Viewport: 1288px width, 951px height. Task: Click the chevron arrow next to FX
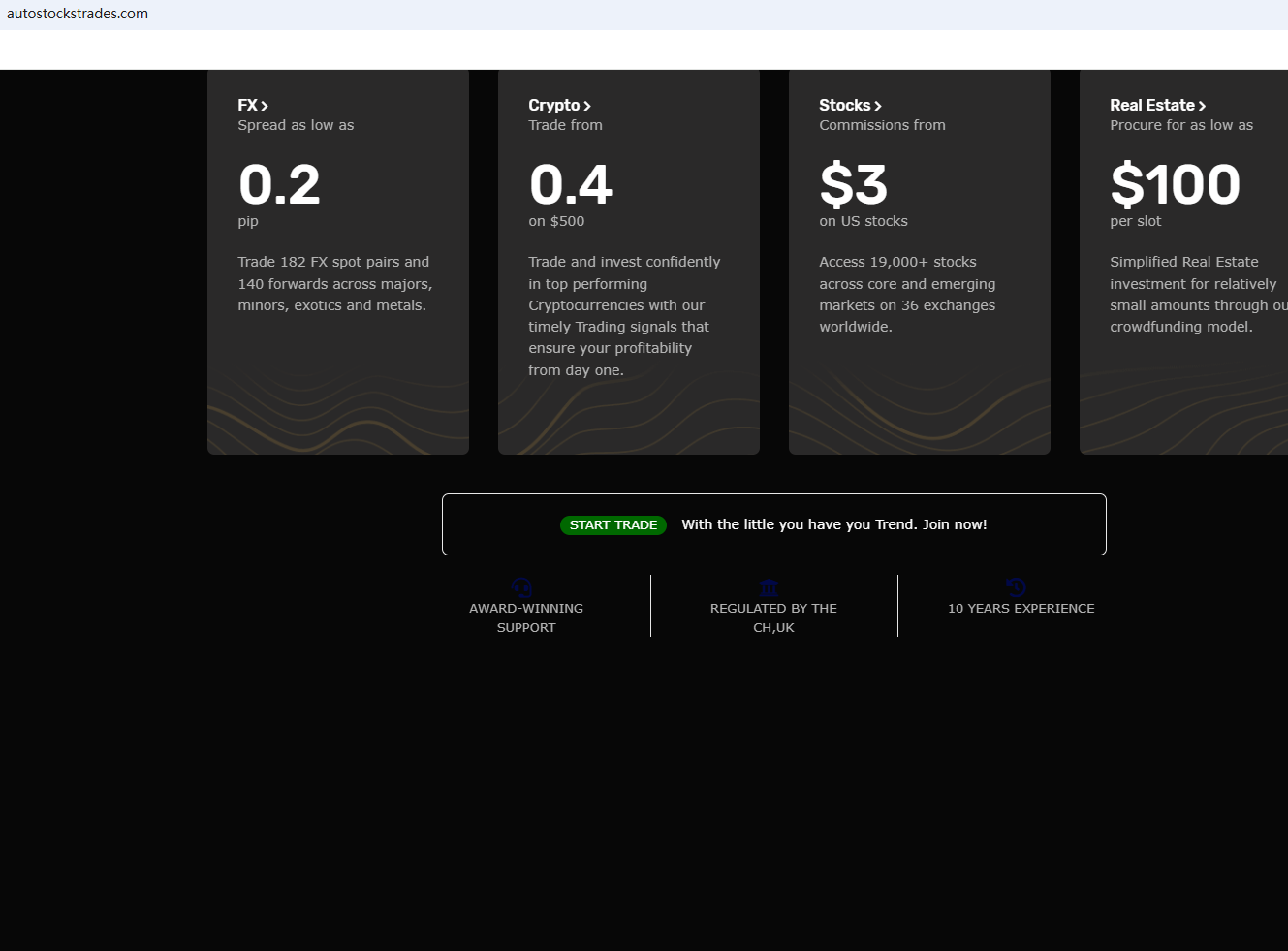[x=265, y=106]
